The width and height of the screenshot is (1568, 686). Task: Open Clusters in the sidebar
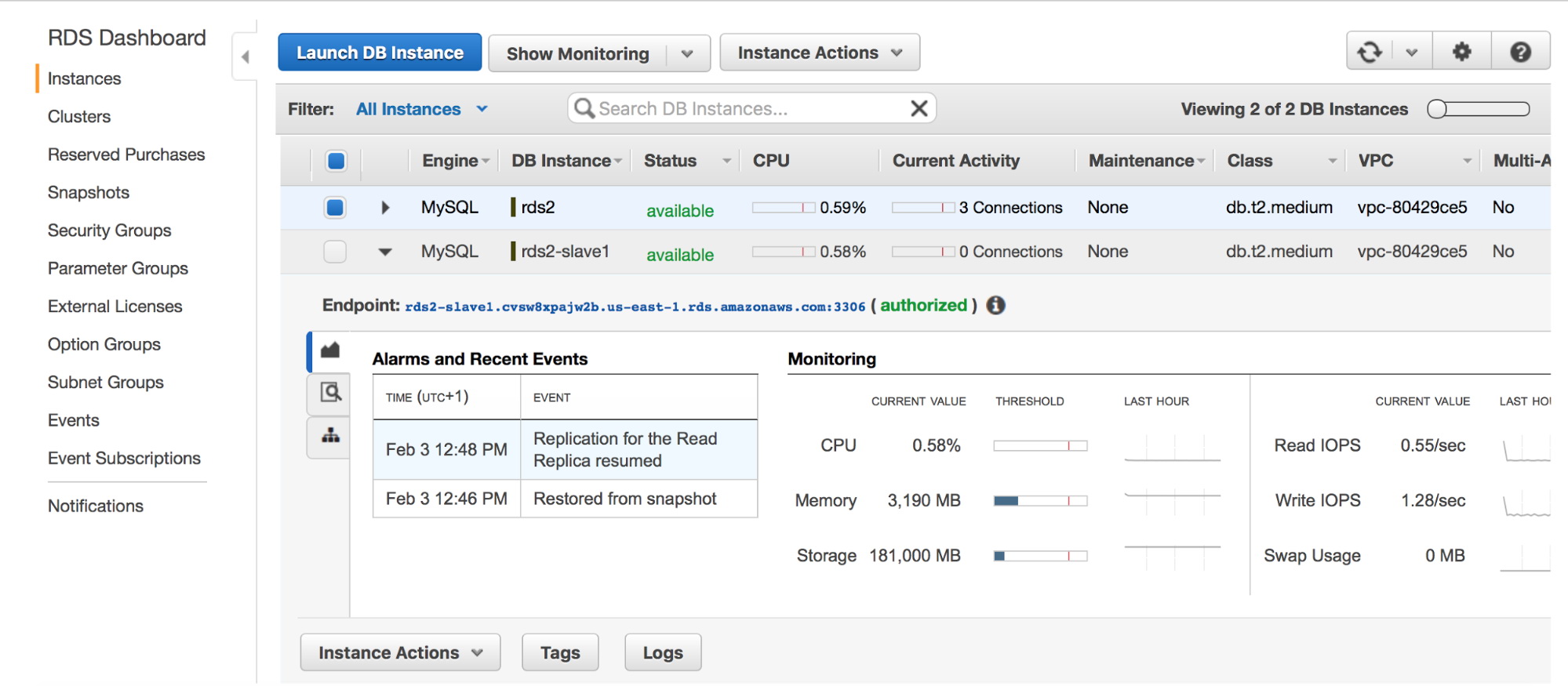pyautogui.click(x=79, y=117)
